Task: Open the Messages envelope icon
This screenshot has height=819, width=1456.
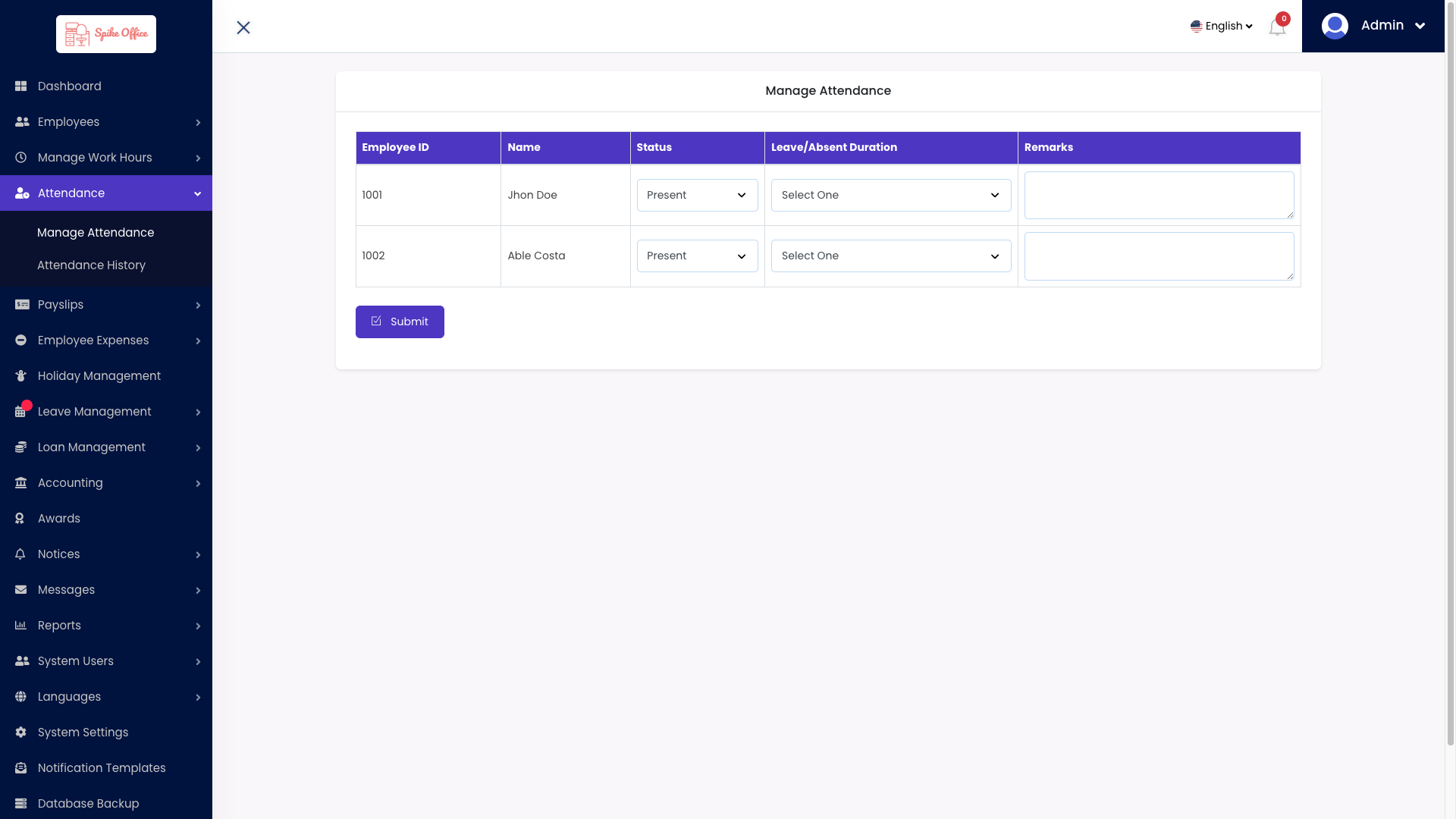Action: [20, 589]
